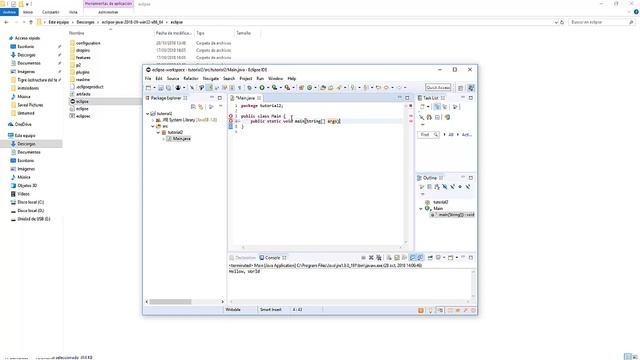
Task: Click the New wizard icon in Eclipse toolbar
Action: coord(148,88)
